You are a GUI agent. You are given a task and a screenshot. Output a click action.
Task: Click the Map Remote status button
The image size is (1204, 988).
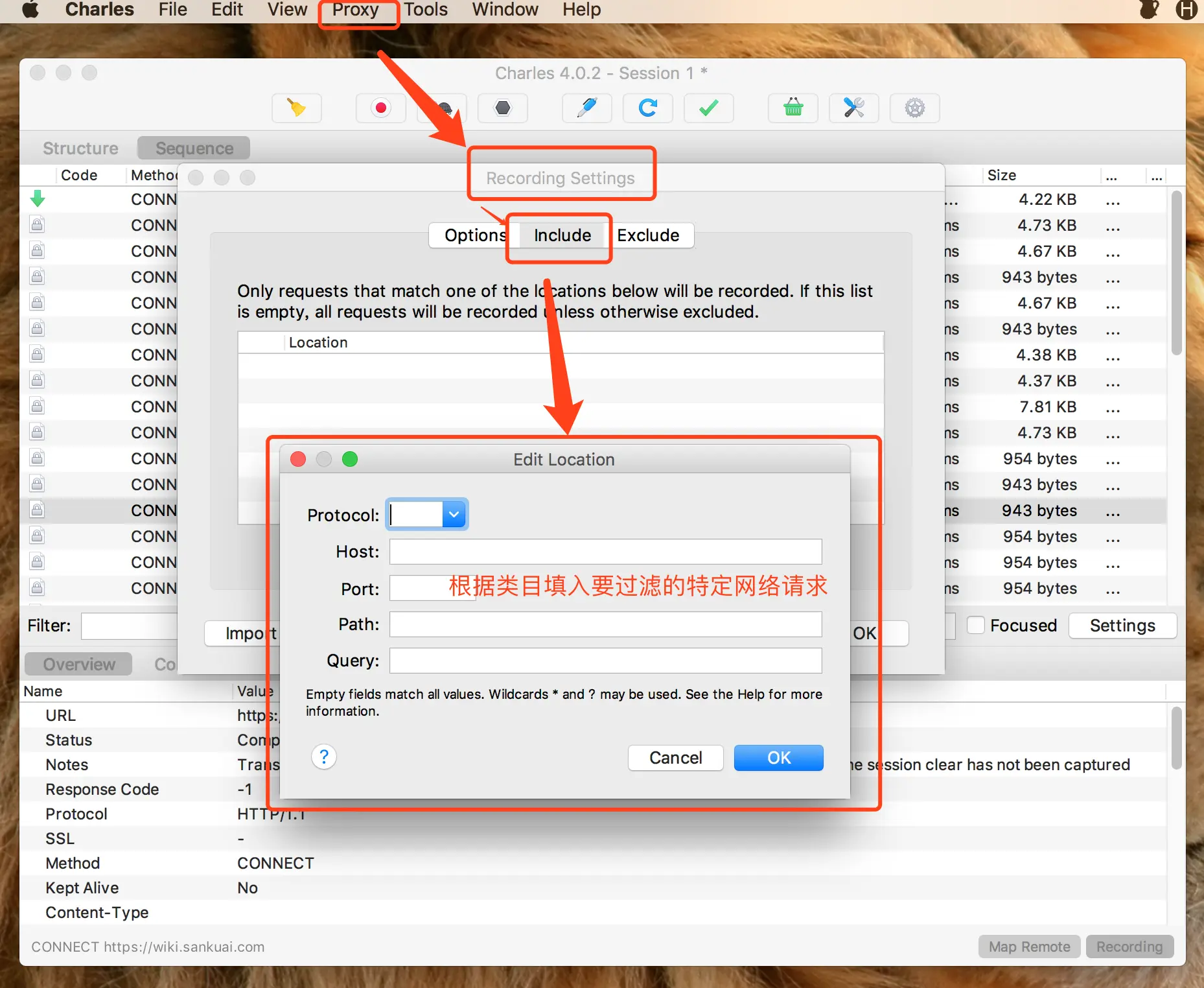tap(1029, 947)
